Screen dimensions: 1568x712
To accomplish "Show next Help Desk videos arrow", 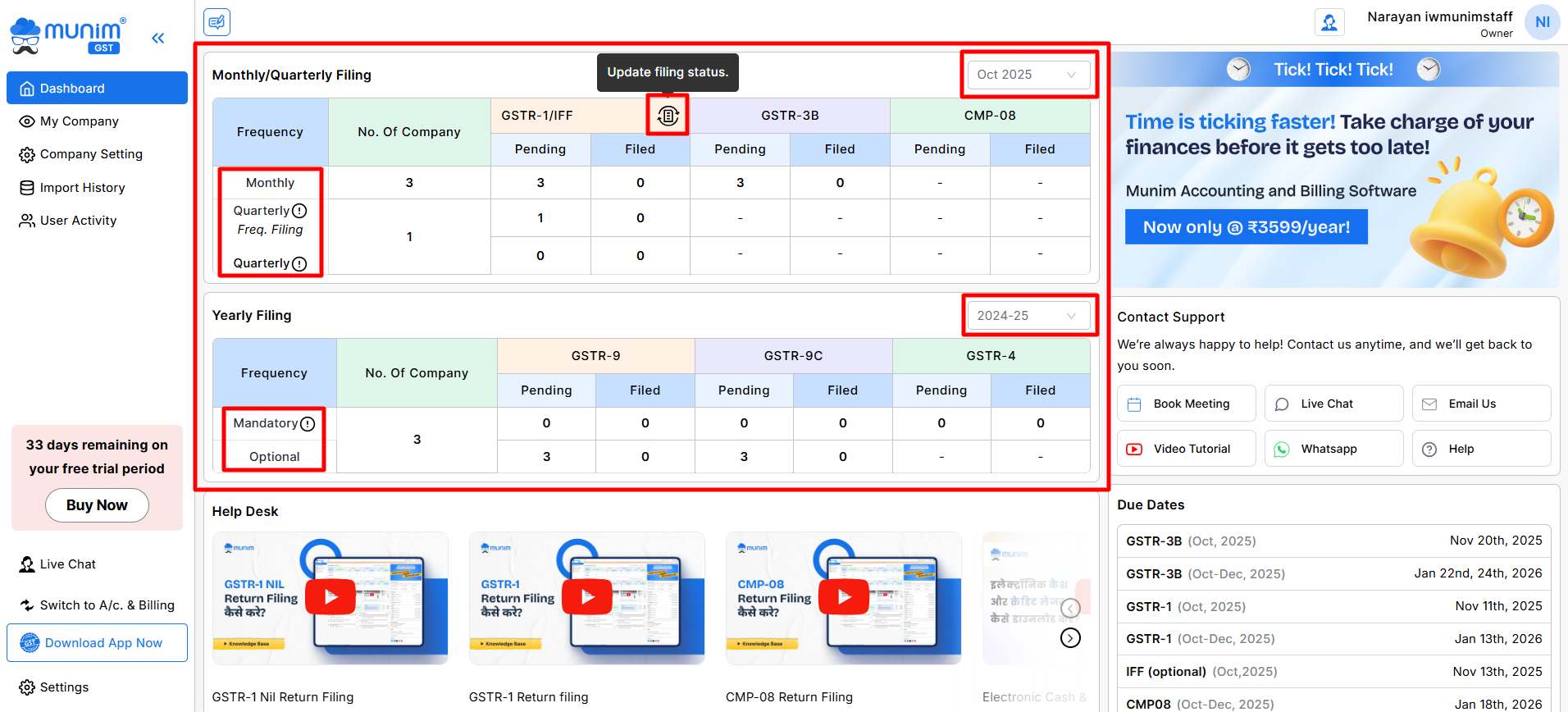I will point(1070,638).
